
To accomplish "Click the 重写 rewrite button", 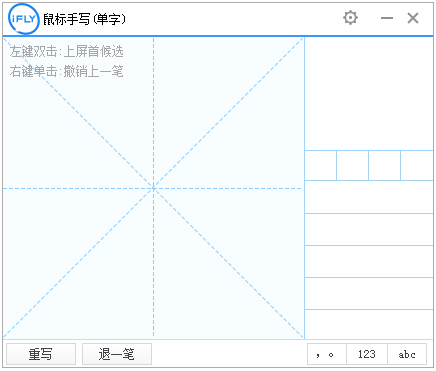I will point(41,354).
